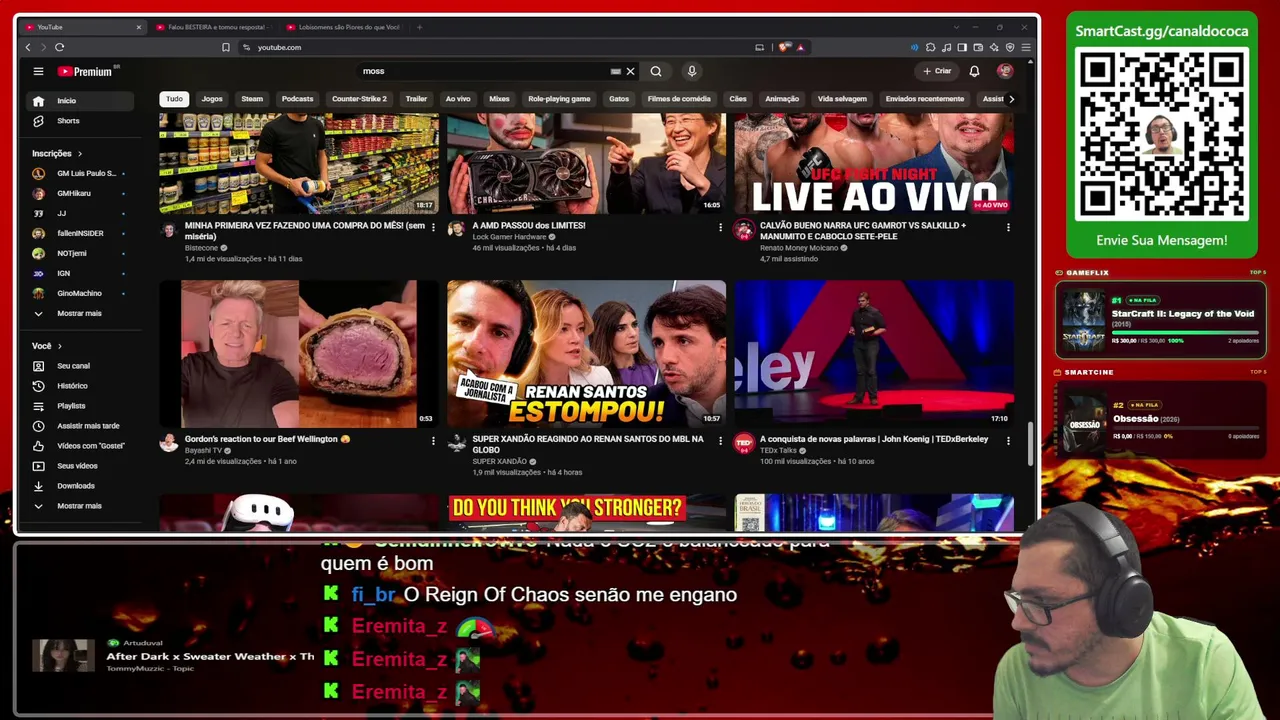1280x720 pixels.
Task: Expand Mostrar mais under Inscrições
Action: pos(80,313)
